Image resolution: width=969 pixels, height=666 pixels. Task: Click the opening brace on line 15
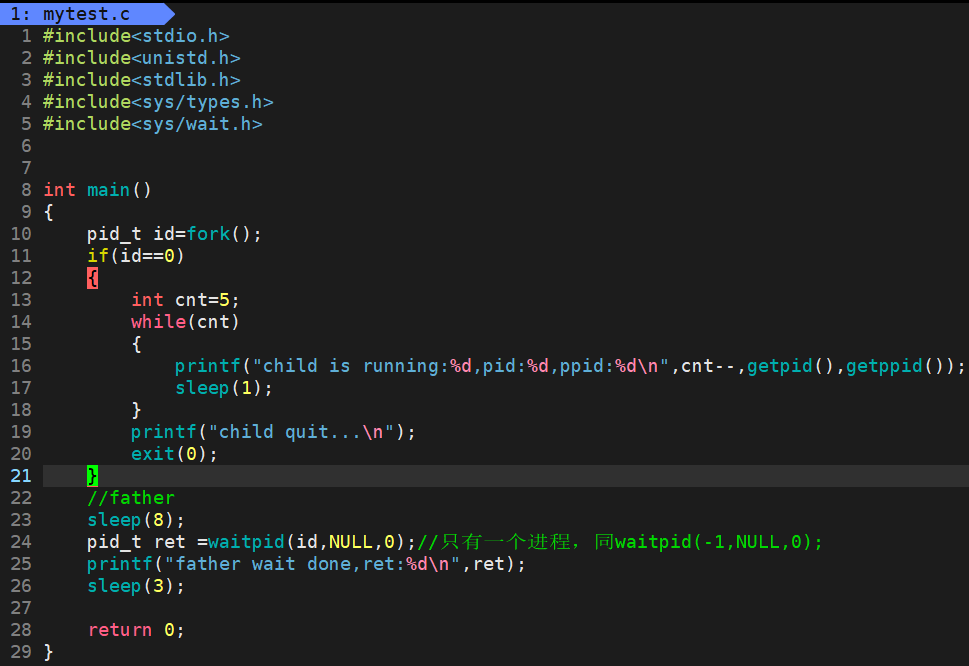(137, 344)
